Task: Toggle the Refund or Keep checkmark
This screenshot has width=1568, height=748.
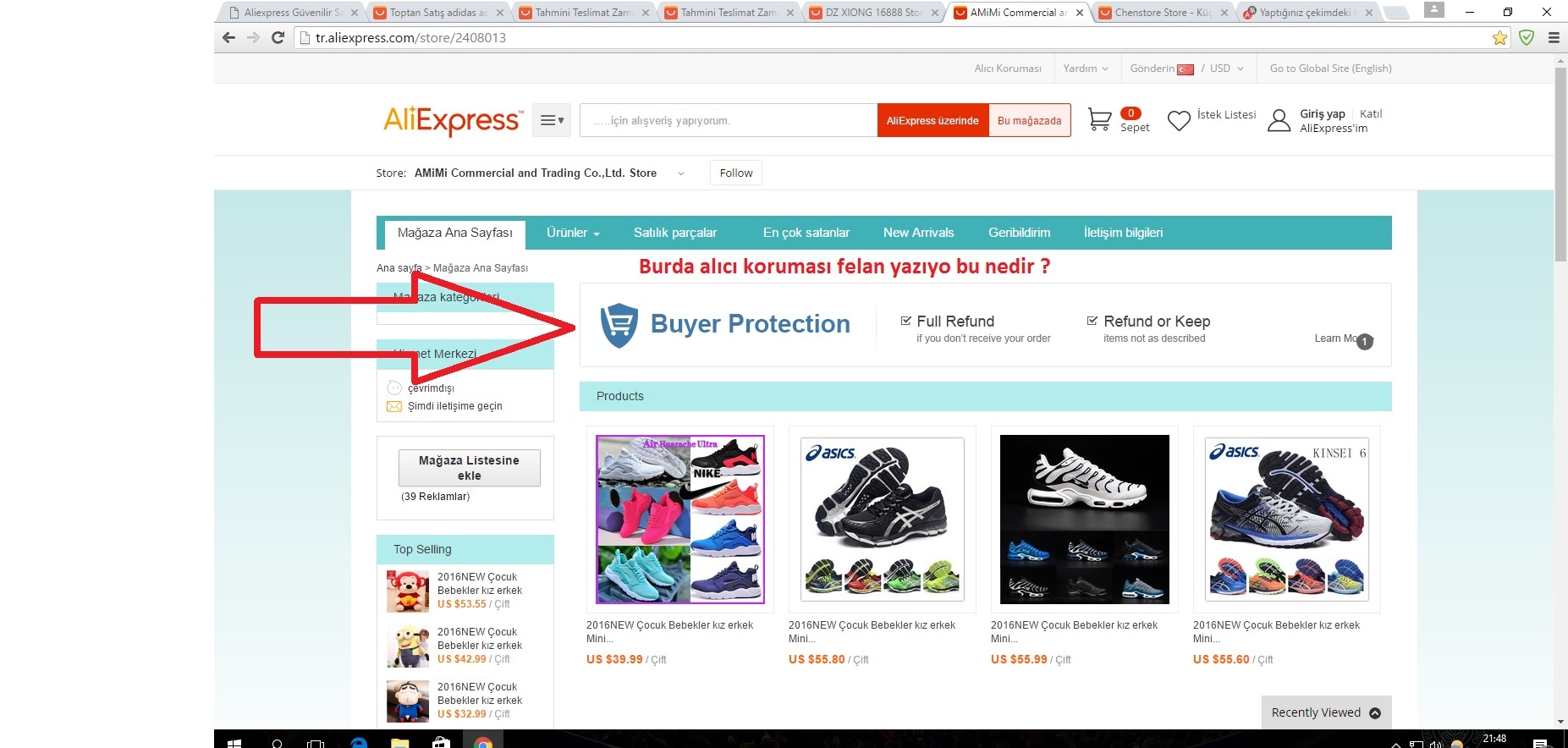Action: point(1092,321)
